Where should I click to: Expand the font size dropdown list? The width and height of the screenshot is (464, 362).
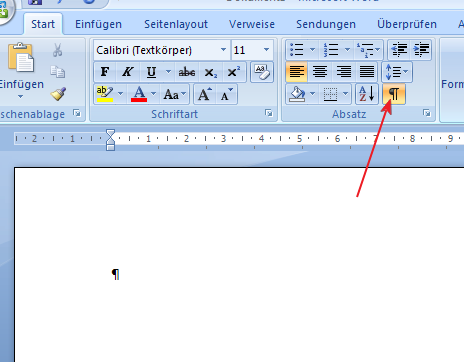pyautogui.click(x=267, y=50)
